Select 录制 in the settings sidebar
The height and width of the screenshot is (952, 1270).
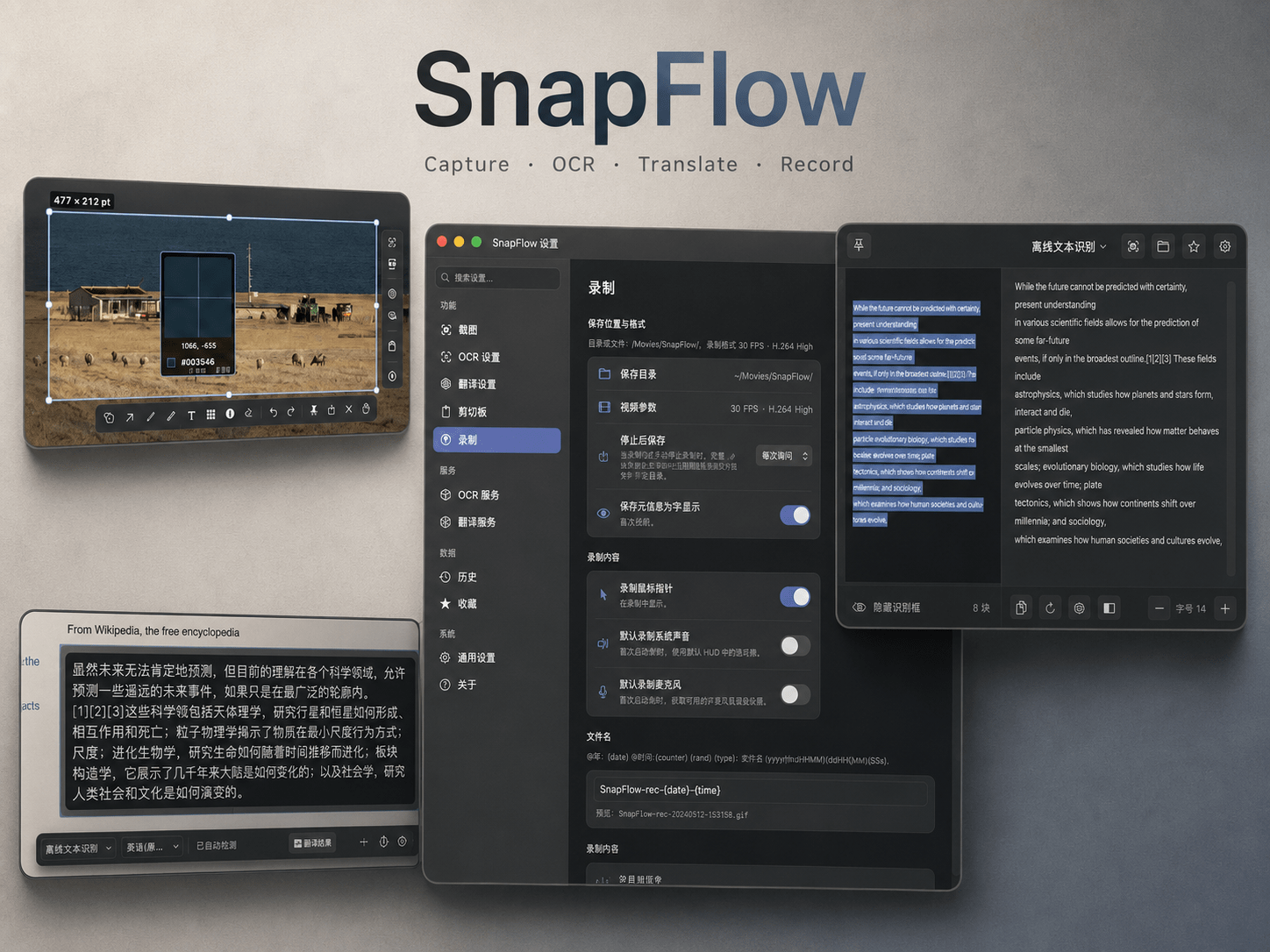pos(496,440)
